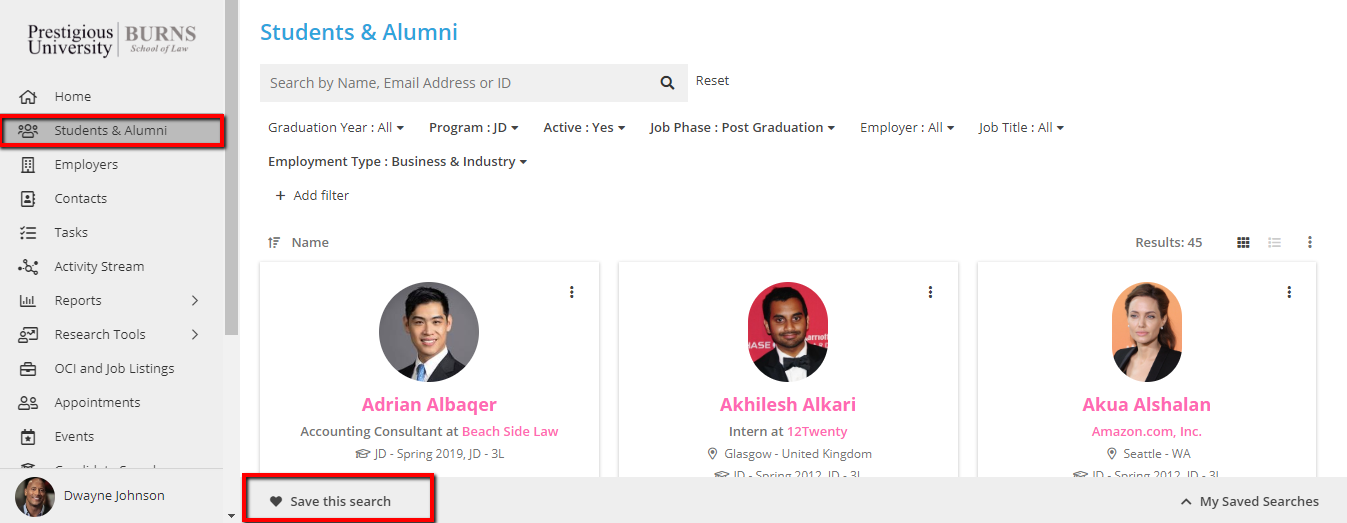Open the Beach Side Law employer link

coord(510,432)
